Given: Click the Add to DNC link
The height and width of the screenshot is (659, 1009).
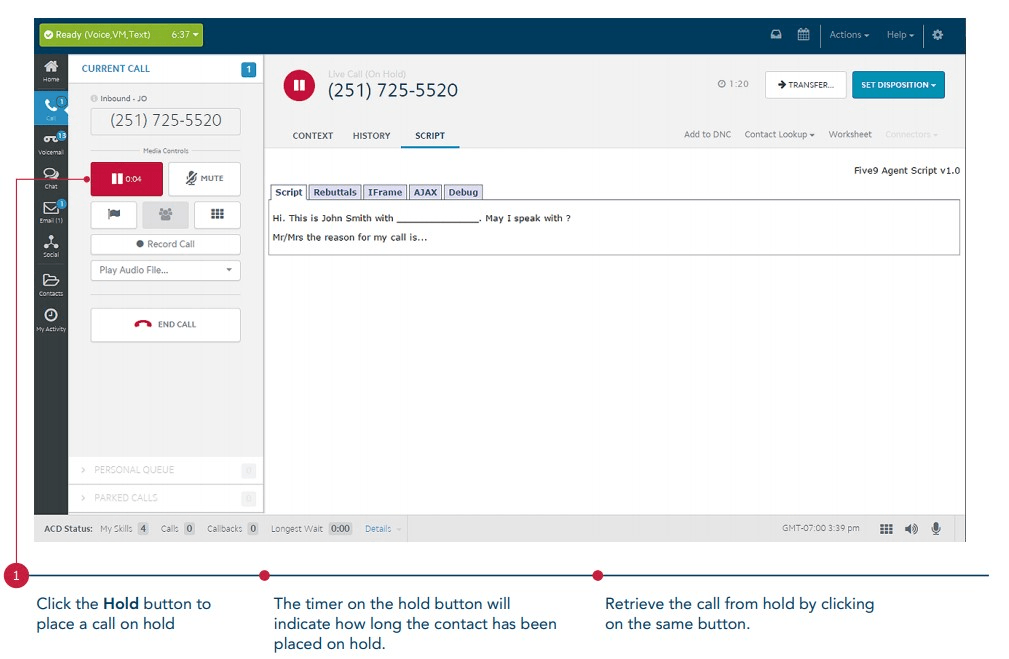Looking at the screenshot, I should 707,135.
